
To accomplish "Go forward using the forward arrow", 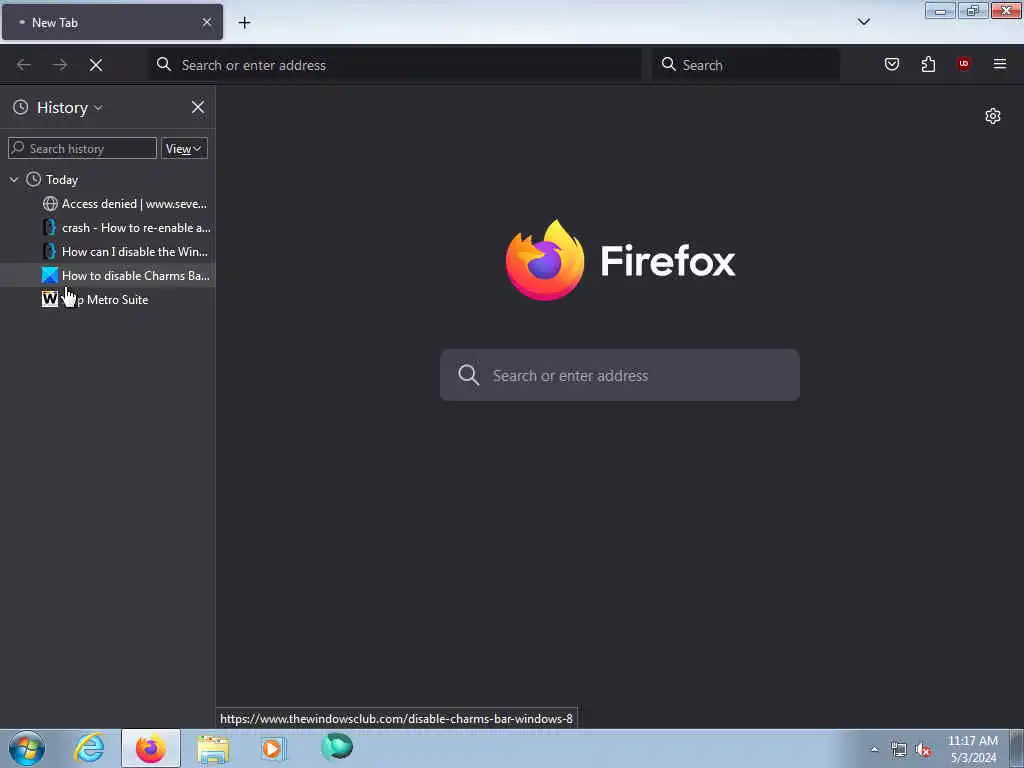I will tap(60, 65).
